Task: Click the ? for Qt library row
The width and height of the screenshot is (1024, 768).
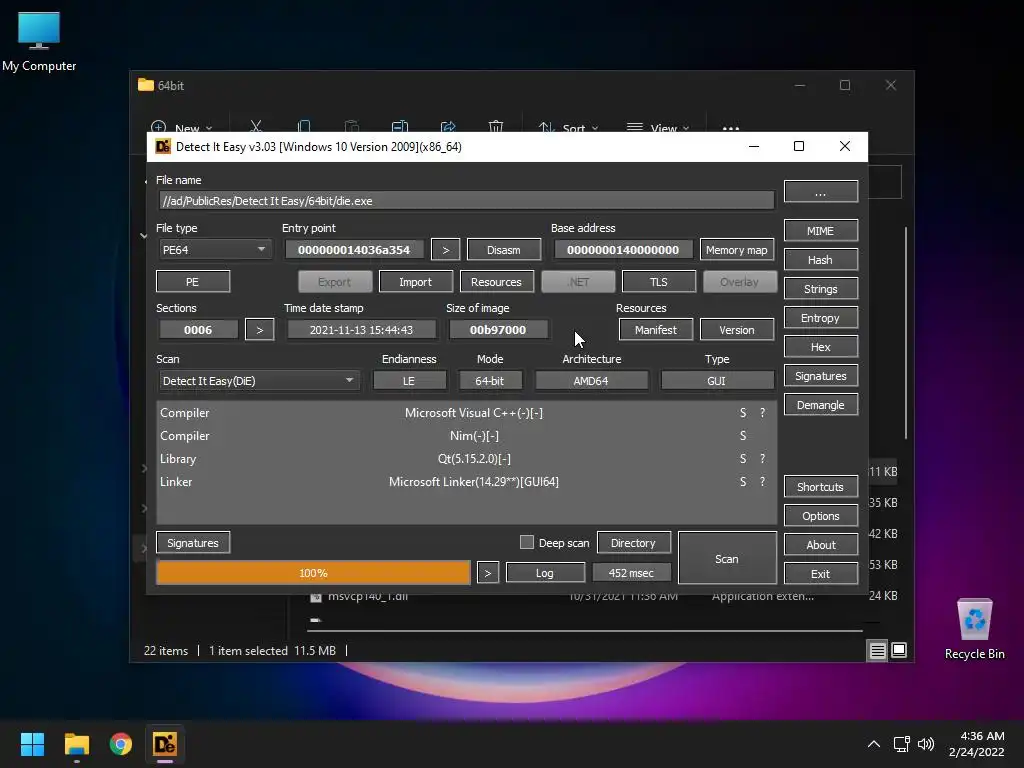Action: click(x=762, y=458)
